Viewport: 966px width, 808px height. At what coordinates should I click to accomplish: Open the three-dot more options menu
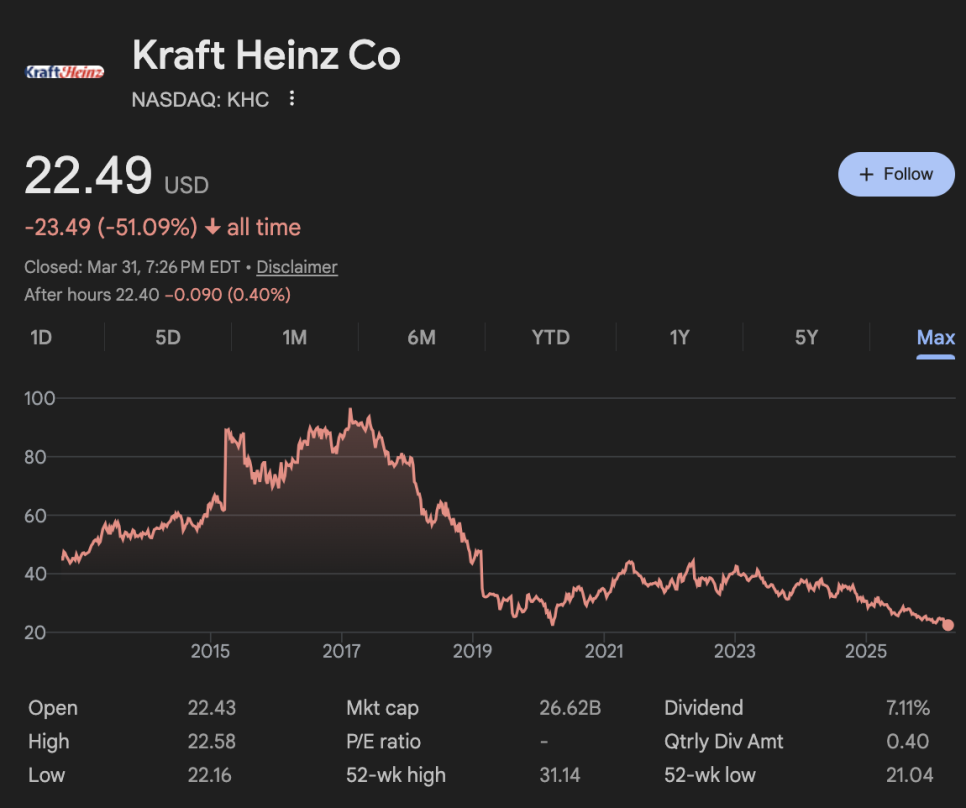pyautogui.click(x=292, y=99)
